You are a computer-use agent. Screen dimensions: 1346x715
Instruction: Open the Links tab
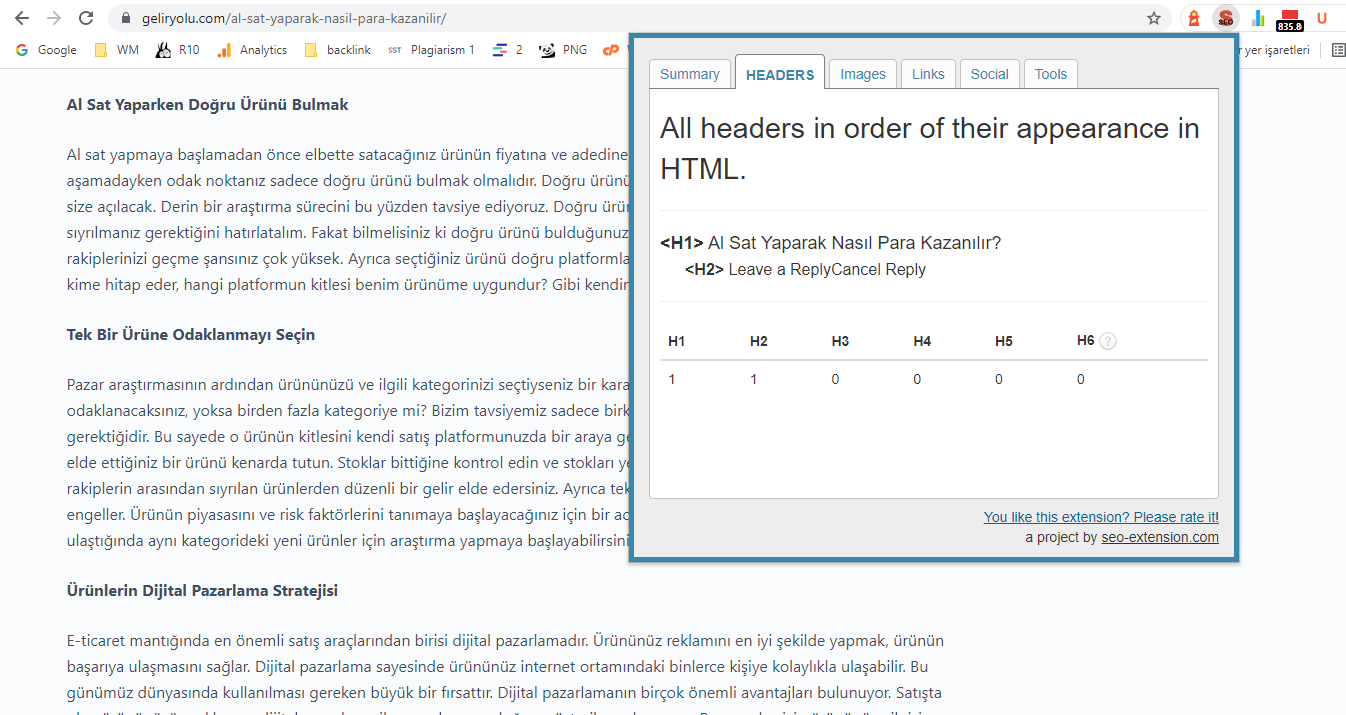[928, 74]
